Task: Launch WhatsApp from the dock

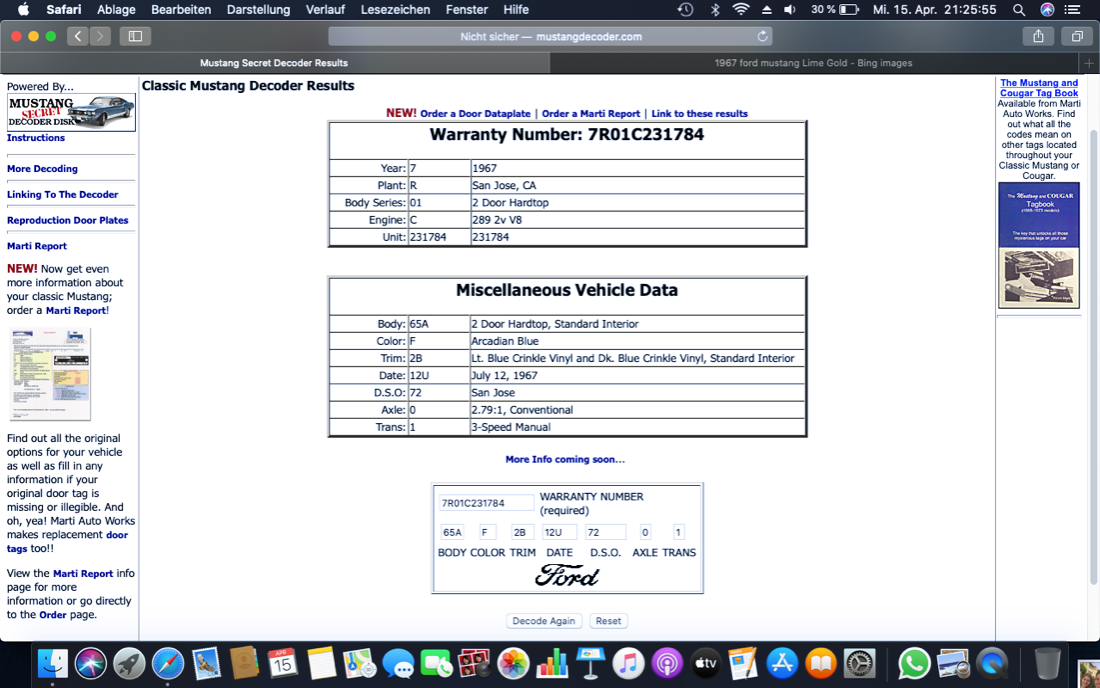Action: pyautogui.click(x=913, y=663)
